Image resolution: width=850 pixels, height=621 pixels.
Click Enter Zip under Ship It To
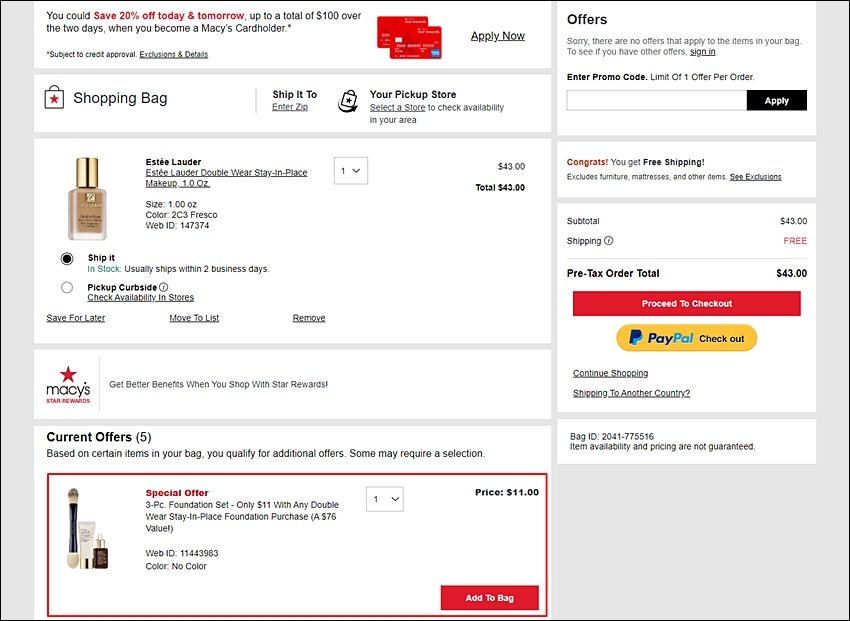(x=290, y=107)
